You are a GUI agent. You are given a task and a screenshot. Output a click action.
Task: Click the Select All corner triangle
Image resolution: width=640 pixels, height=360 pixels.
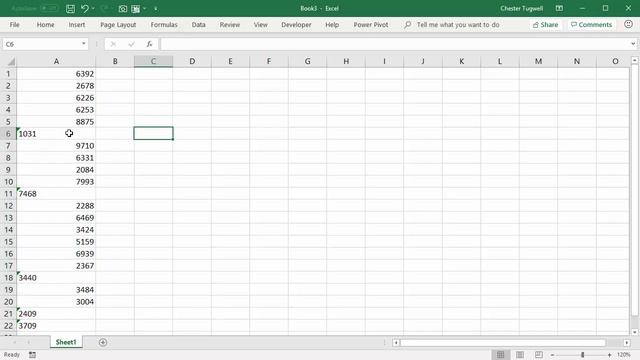tap(11, 62)
